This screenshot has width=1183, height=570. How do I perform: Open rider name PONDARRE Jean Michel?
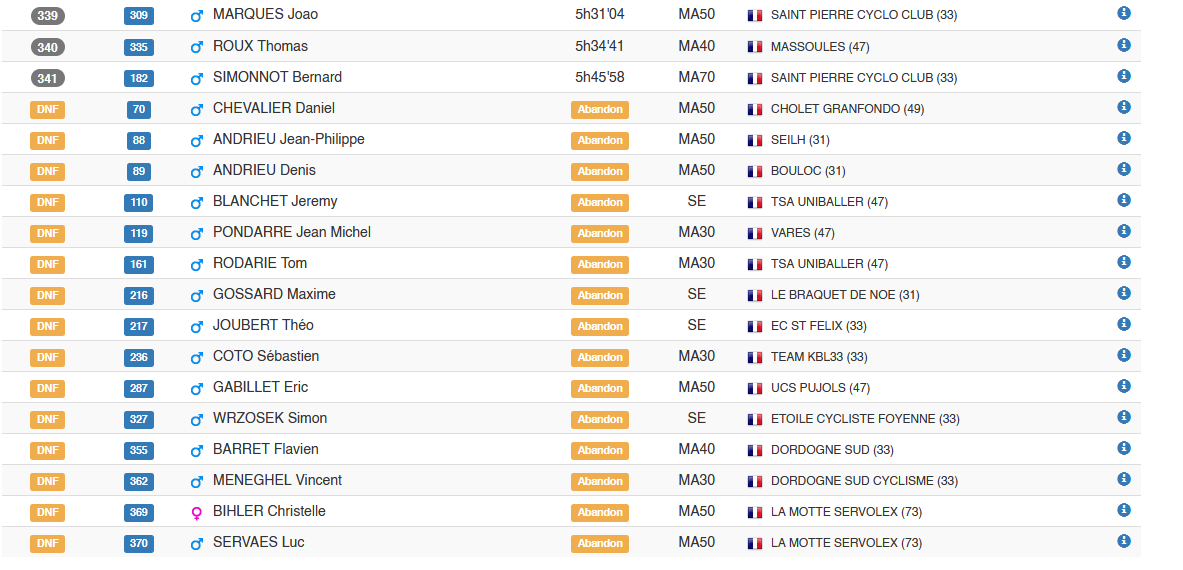pyautogui.click(x=292, y=232)
